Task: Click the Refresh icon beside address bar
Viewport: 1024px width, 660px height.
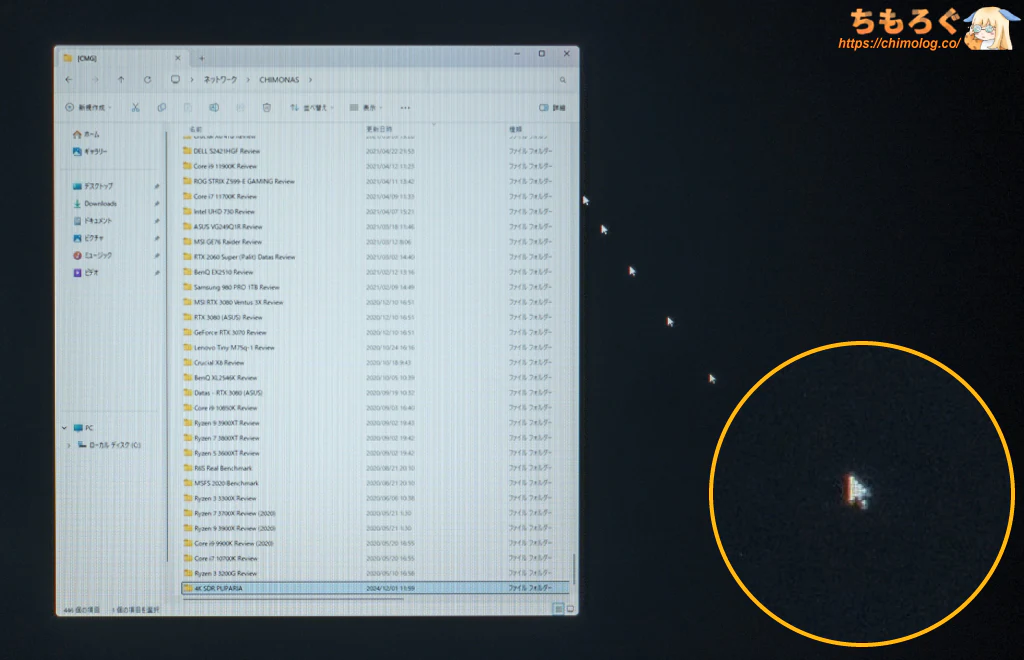Action: (147, 79)
